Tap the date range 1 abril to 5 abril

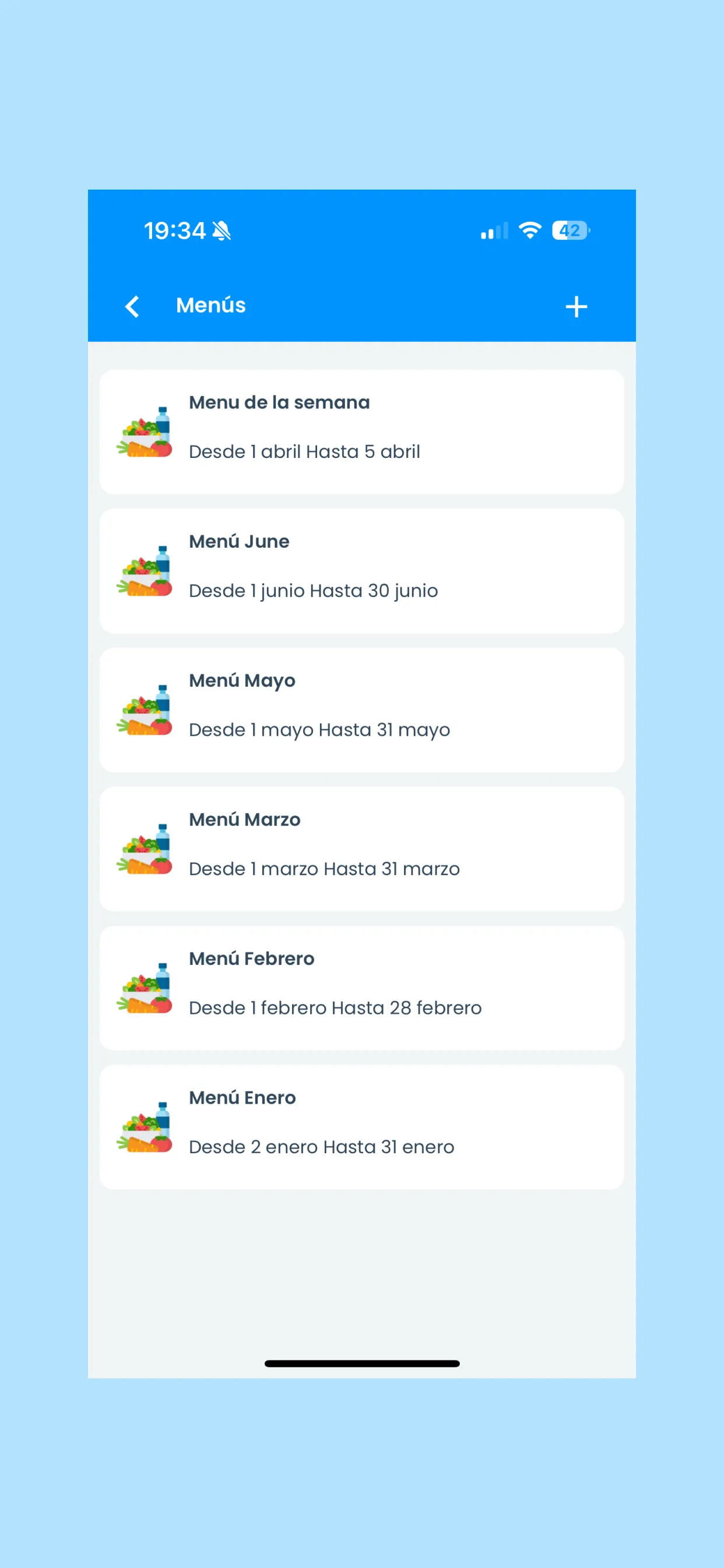304,452
